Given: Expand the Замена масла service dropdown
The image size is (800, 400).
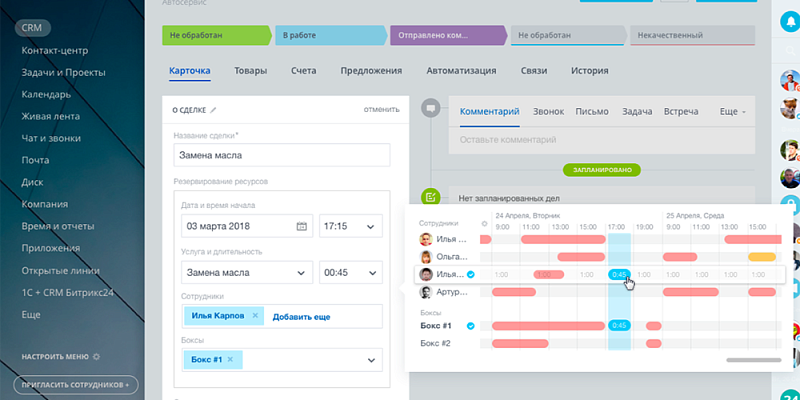Looking at the screenshot, I should (247, 273).
